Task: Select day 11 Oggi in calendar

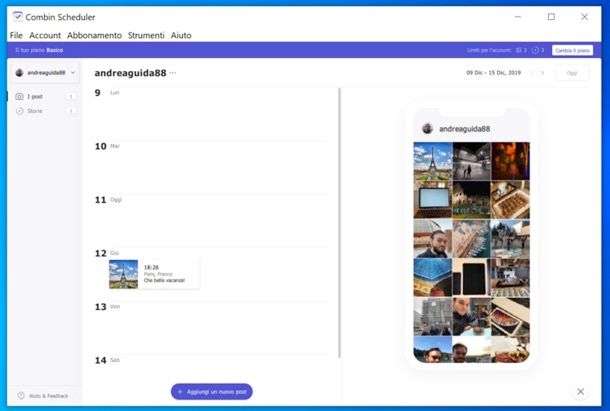Action: [x=109, y=200]
